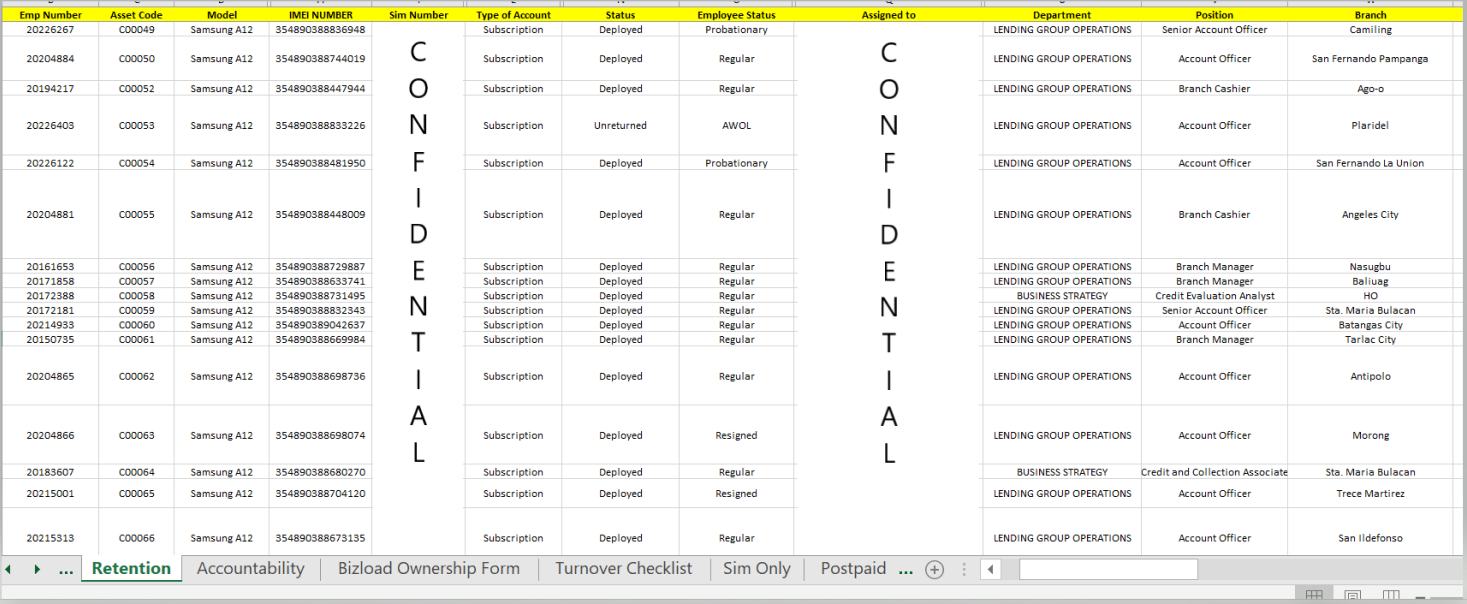
Task: Select the 'Batangas City' branch cell
Action: click(x=1370, y=325)
